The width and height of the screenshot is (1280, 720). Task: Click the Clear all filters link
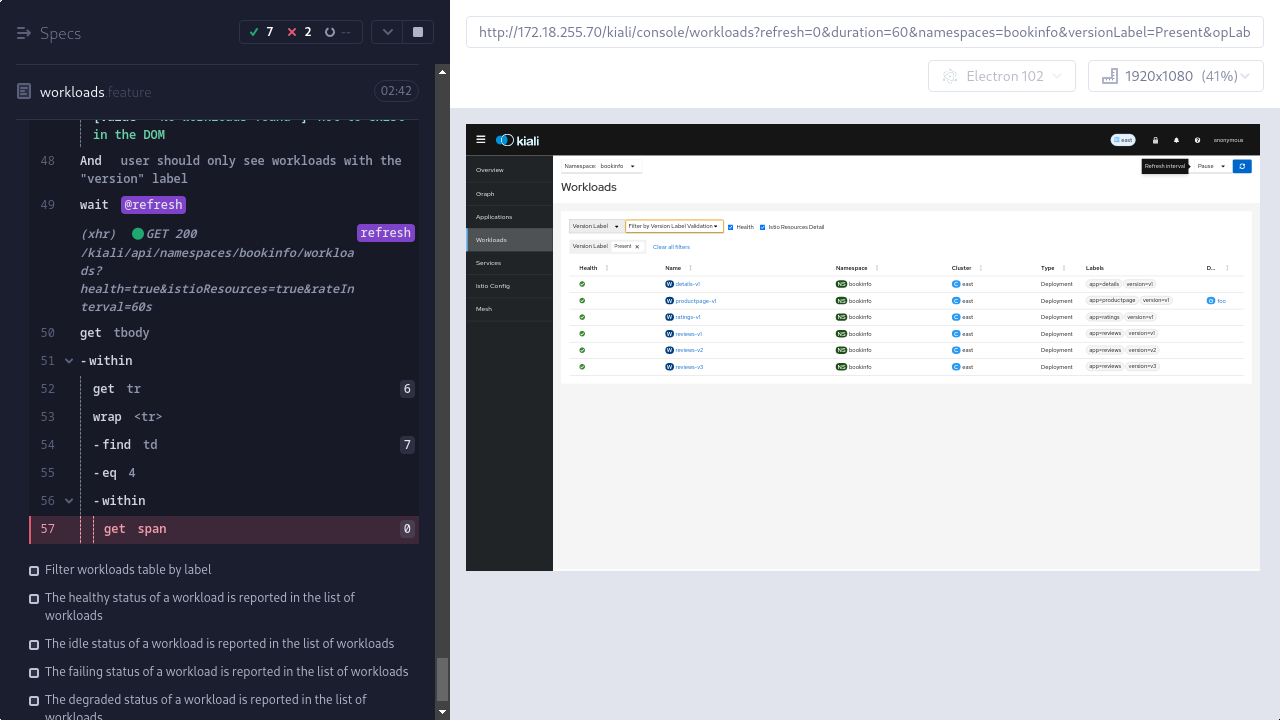(x=671, y=247)
